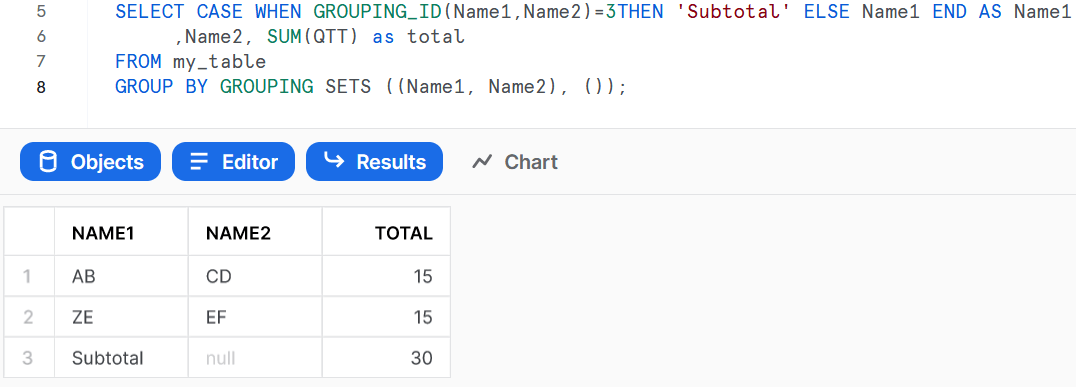Image resolution: width=1076 pixels, height=387 pixels.
Task: Place cursor on GROUP BY keyword
Action: [161, 87]
